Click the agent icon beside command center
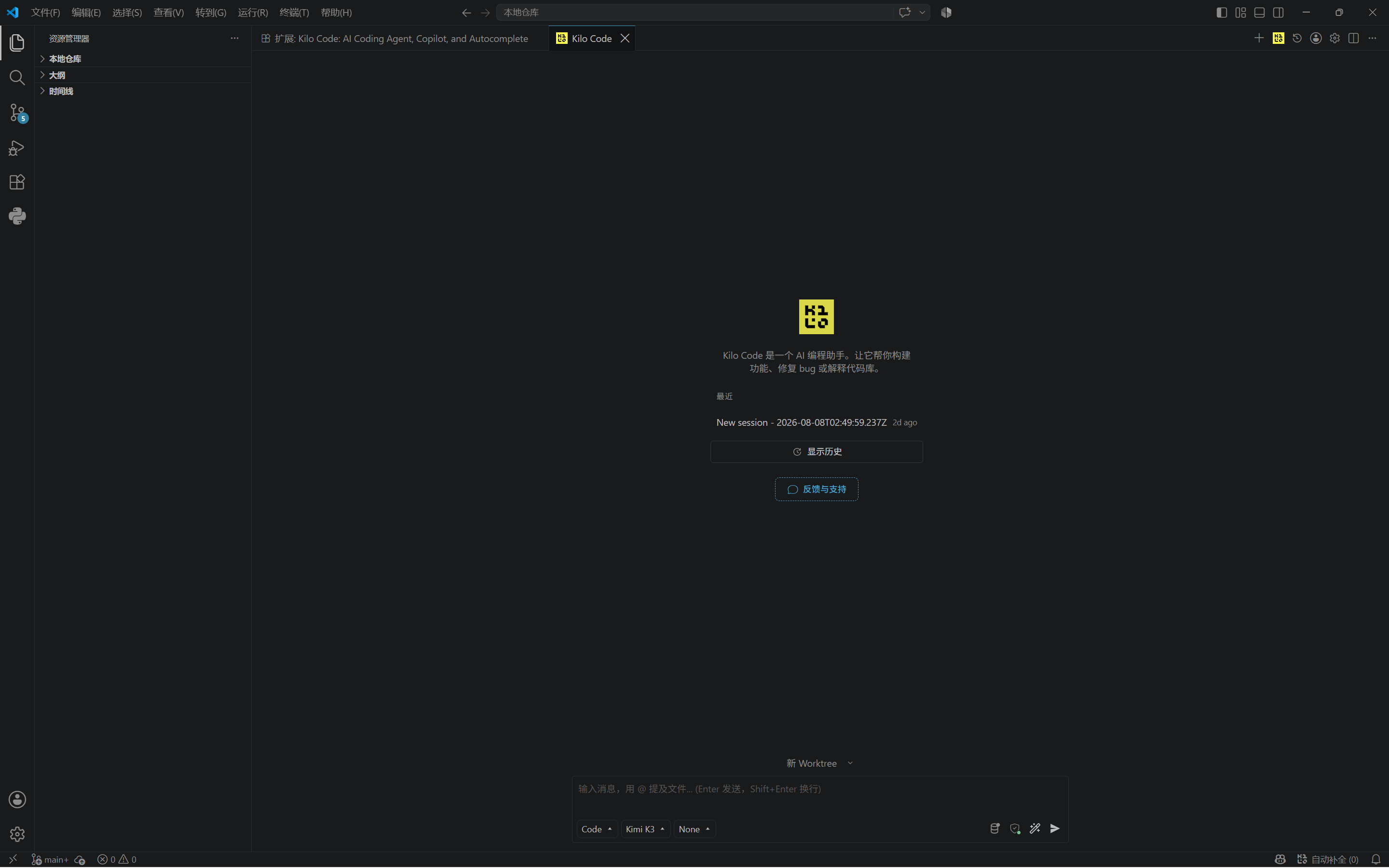This screenshot has width=1389, height=868. point(946,12)
